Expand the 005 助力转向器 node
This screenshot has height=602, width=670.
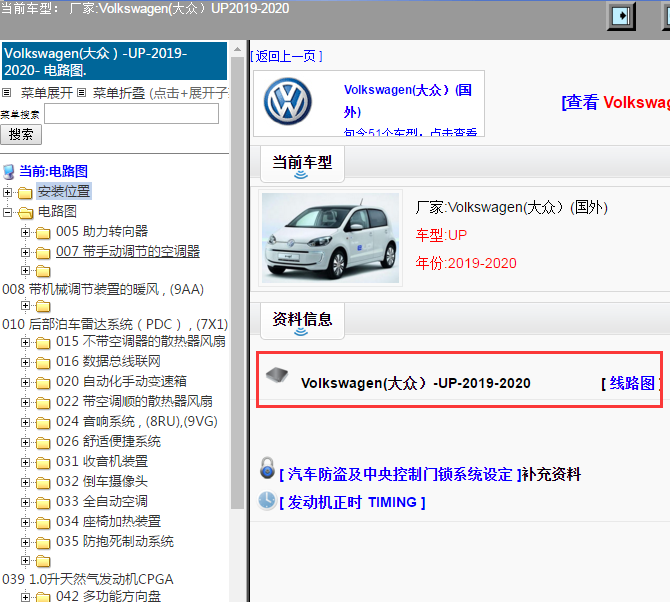point(26,232)
